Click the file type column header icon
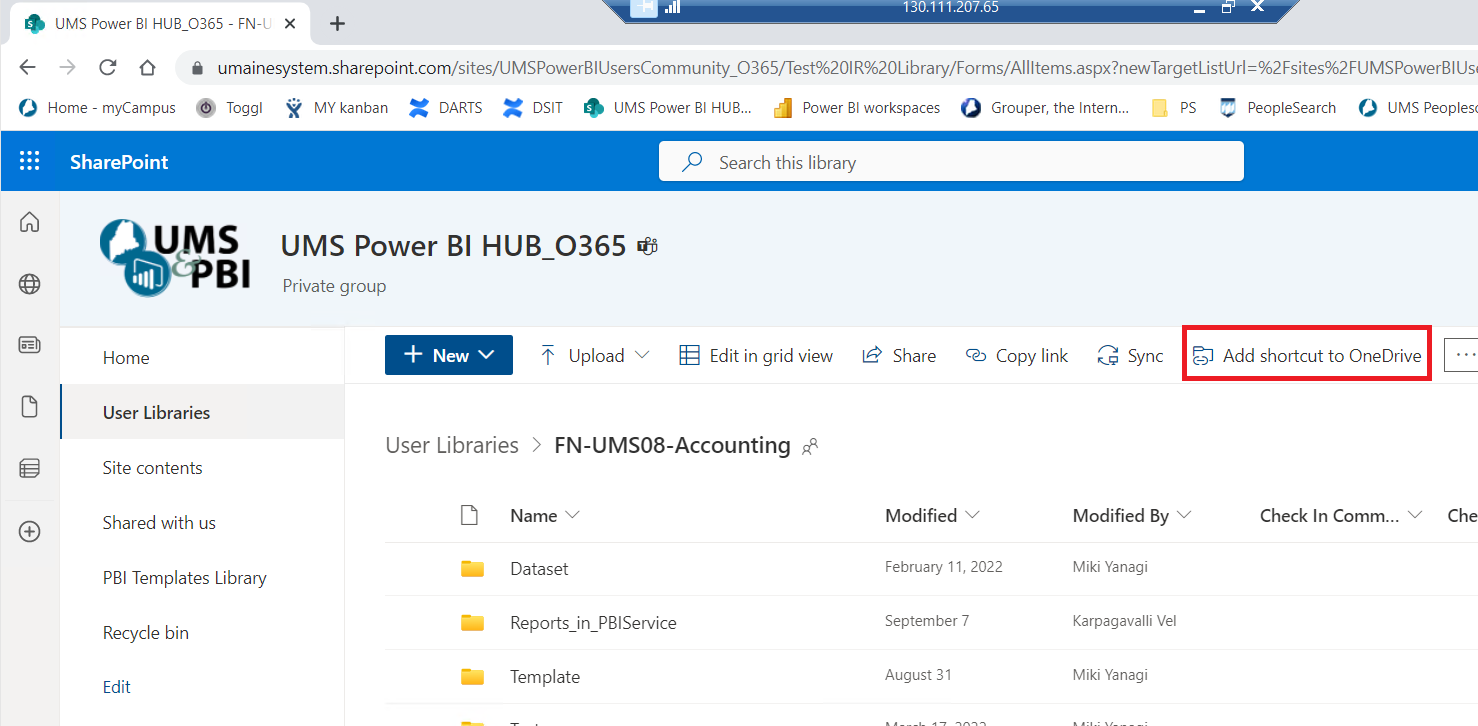This screenshot has width=1478, height=726. click(x=469, y=516)
